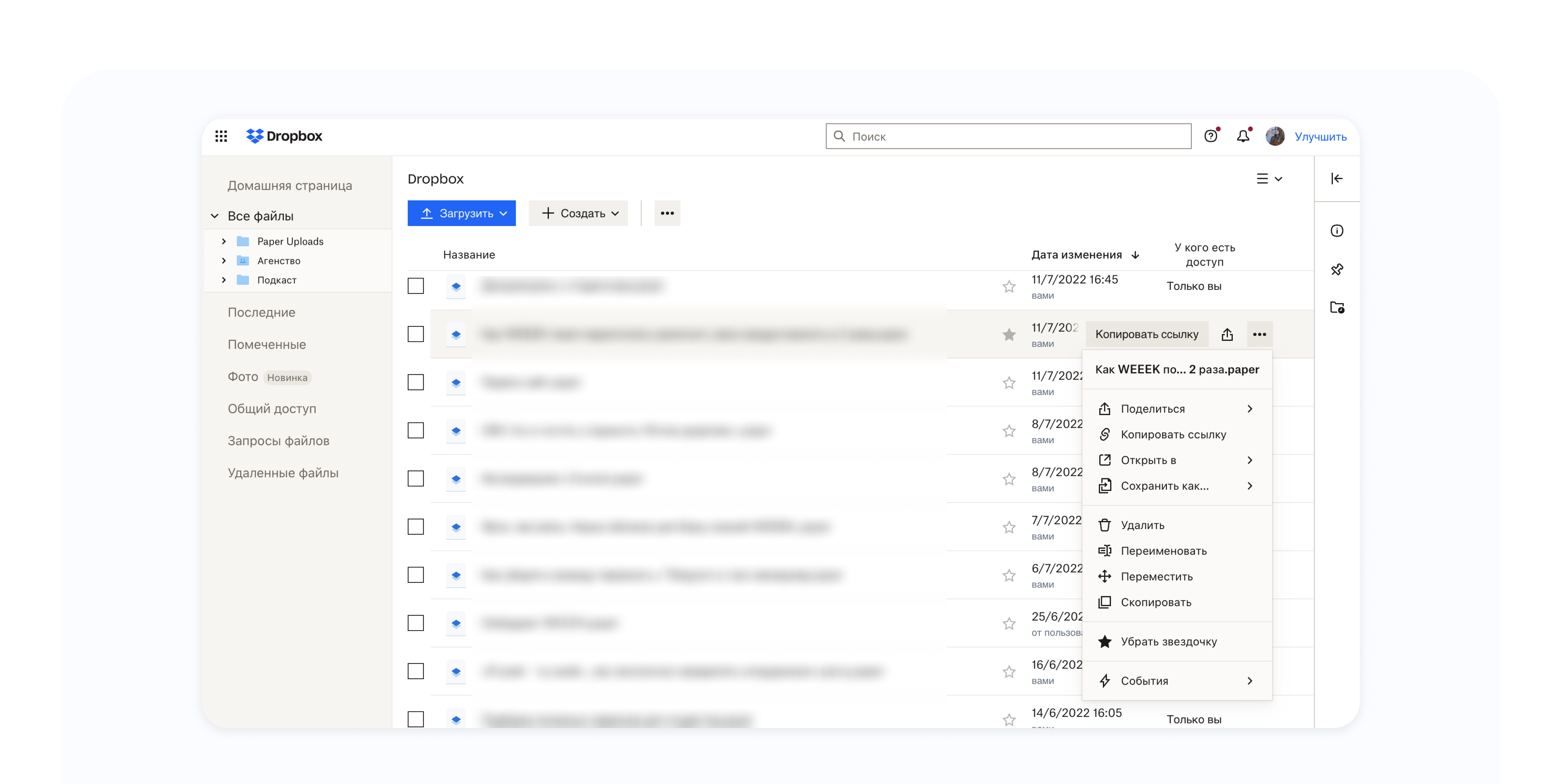This screenshot has width=1563, height=784.
Task: Click the Загрузить upload button
Action: [x=461, y=214]
